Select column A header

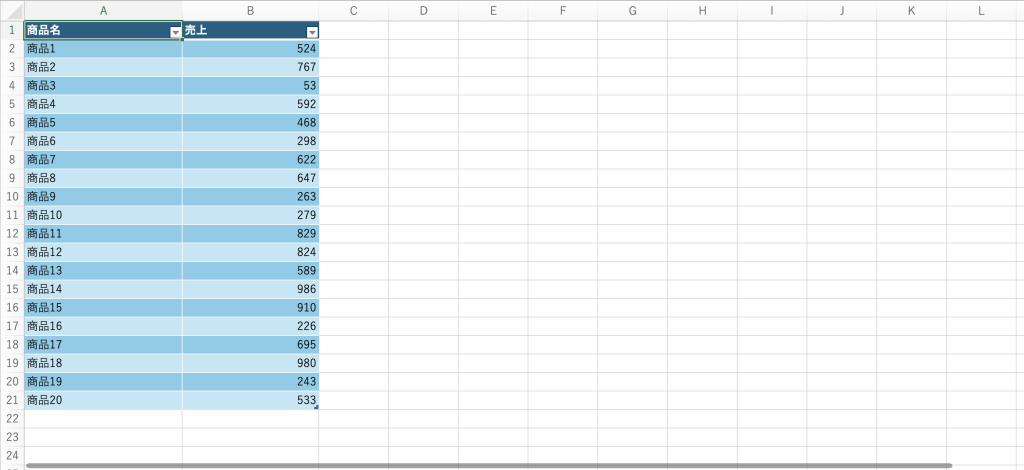click(x=103, y=10)
